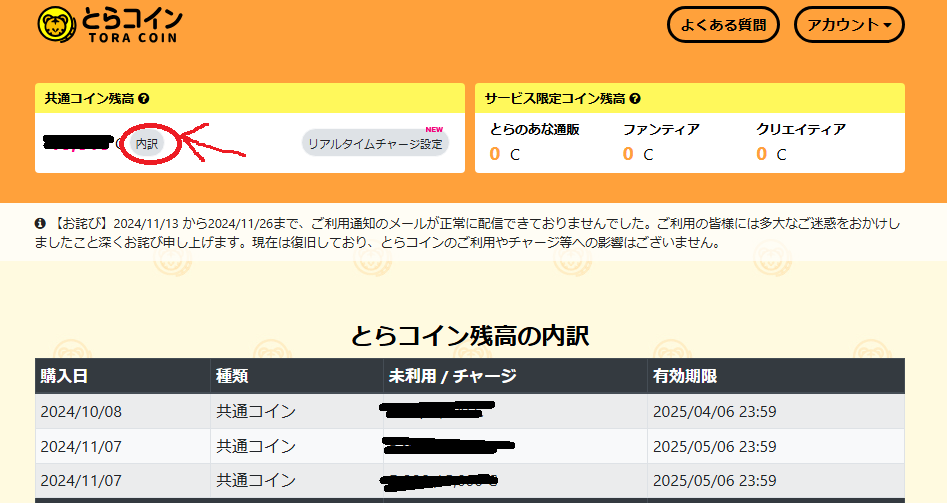947x503 pixels.
Task: Expand the アカウント dropdown menu
Action: [x=849, y=25]
